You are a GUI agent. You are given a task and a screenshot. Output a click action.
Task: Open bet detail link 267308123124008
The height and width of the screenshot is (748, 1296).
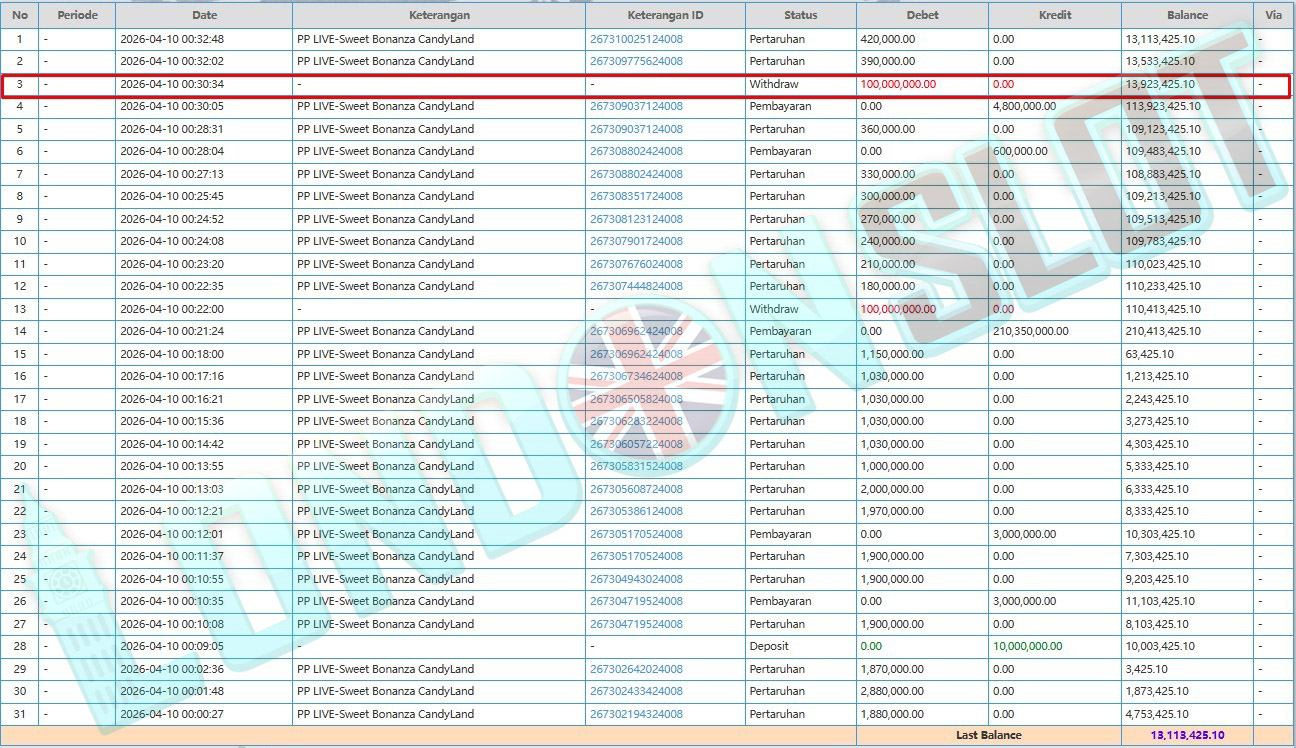636,219
